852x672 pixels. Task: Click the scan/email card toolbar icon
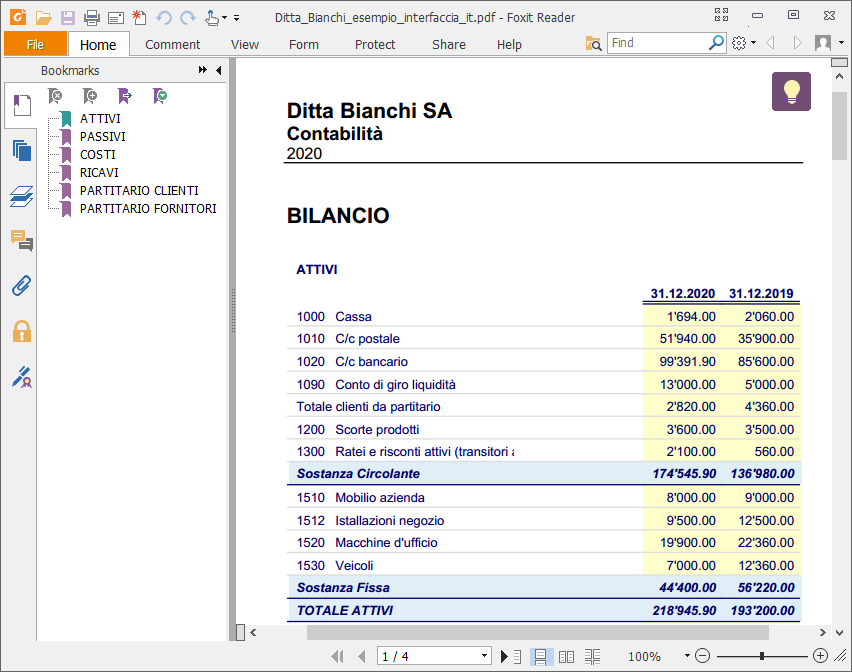click(116, 18)
